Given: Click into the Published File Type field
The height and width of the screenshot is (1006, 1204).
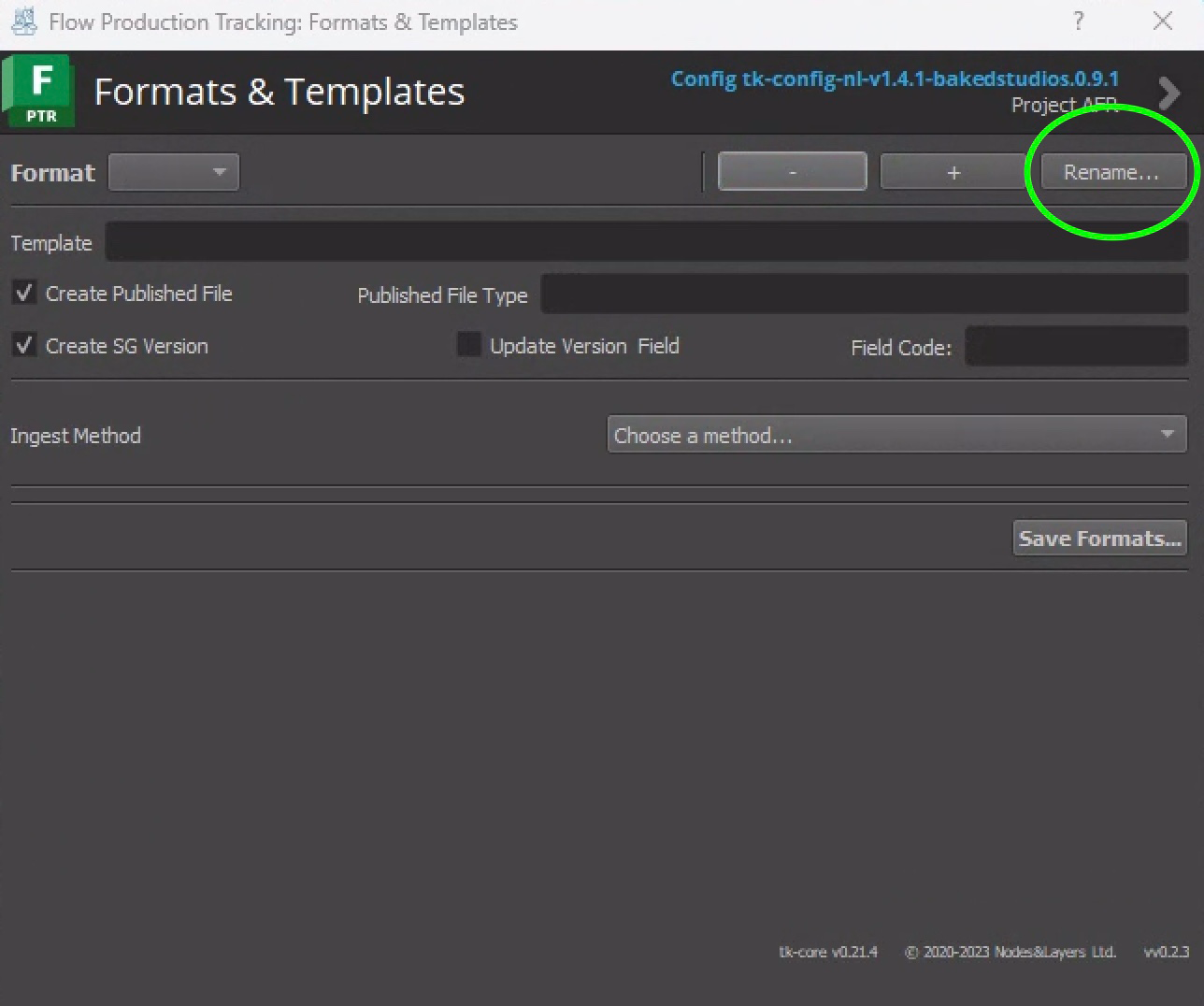Looking at the screenshot, I should pos(864,295).
